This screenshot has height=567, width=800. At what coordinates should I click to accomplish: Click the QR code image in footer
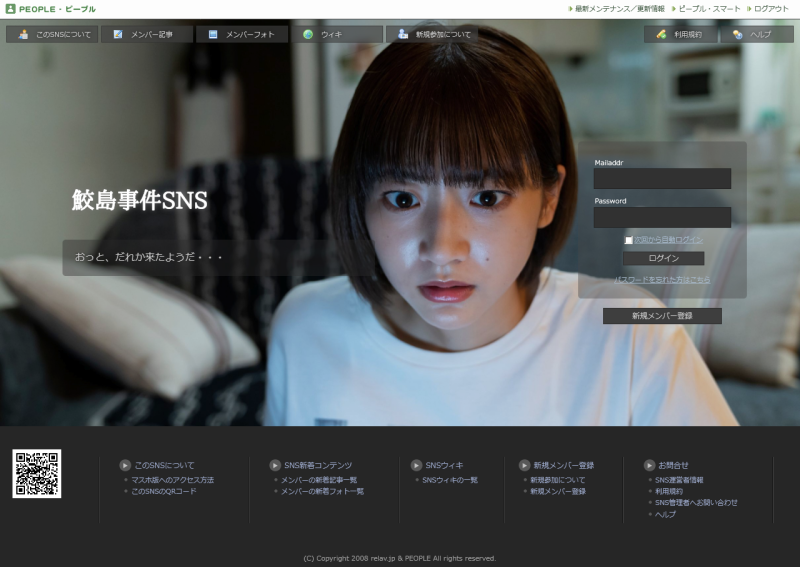point(37,474)
